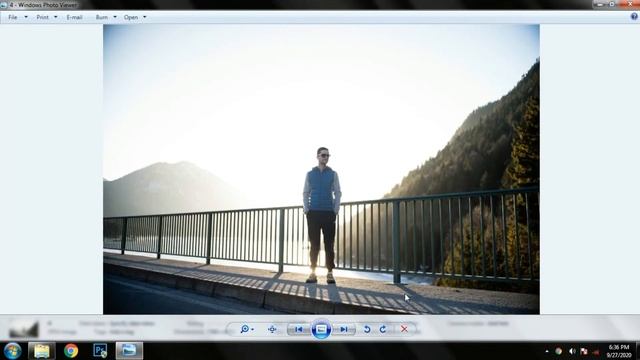640x360 pixels.
Task: Open the zoom magnifier control
Action: (247, 329)
